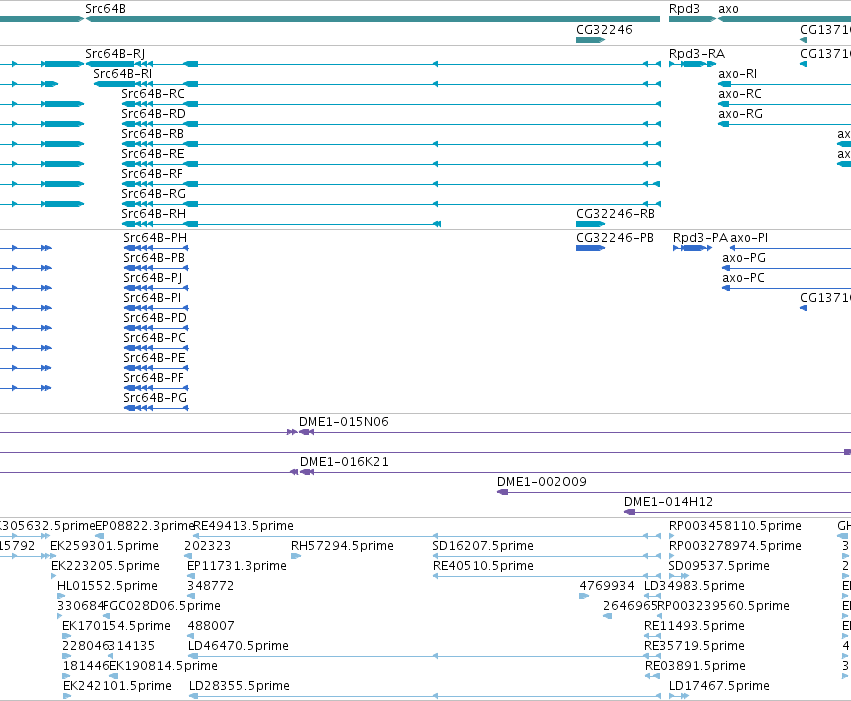851x701 pixels.
Task: Click feature 202323
Action: [188, 556]
